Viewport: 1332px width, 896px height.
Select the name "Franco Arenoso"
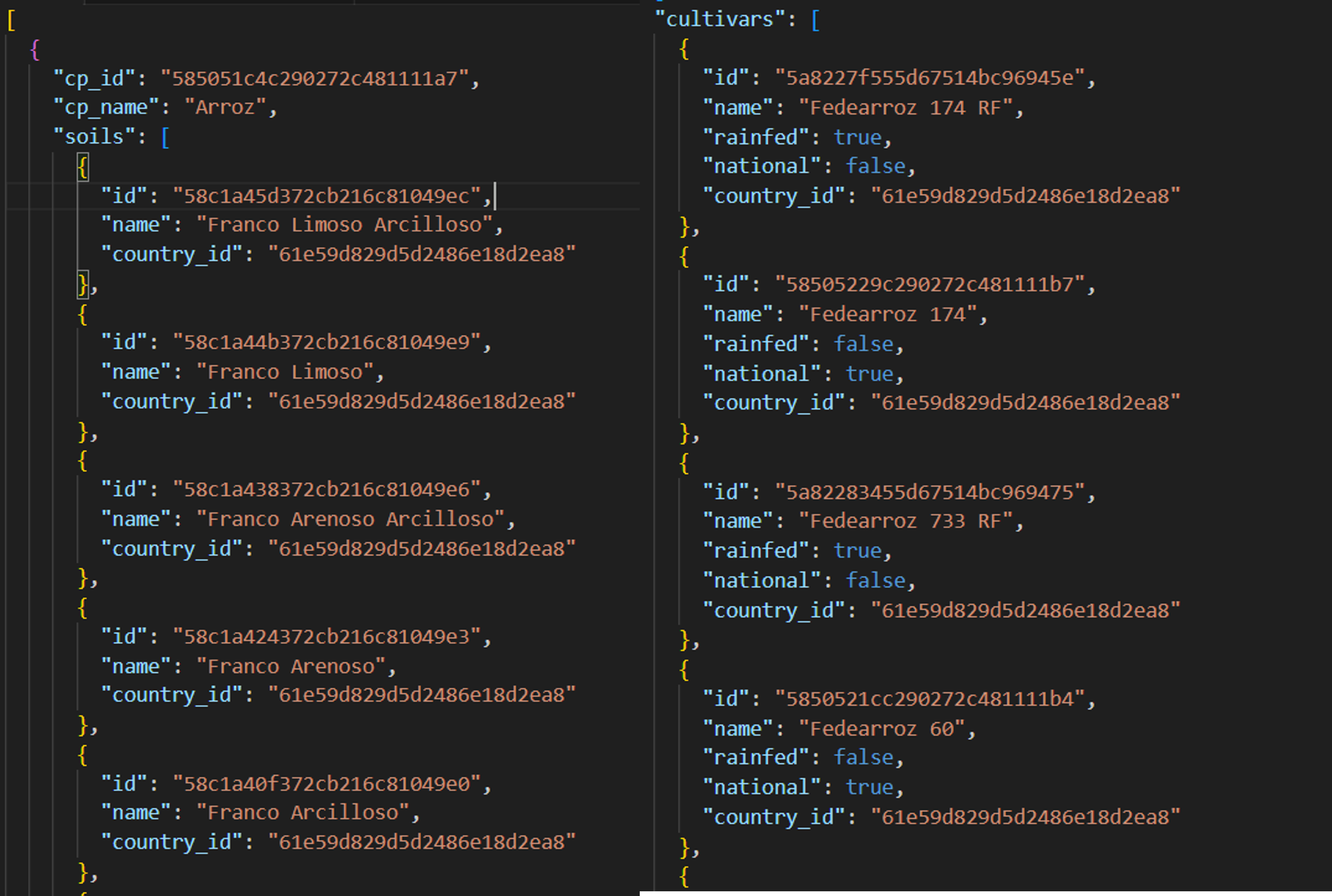(291, 667)
